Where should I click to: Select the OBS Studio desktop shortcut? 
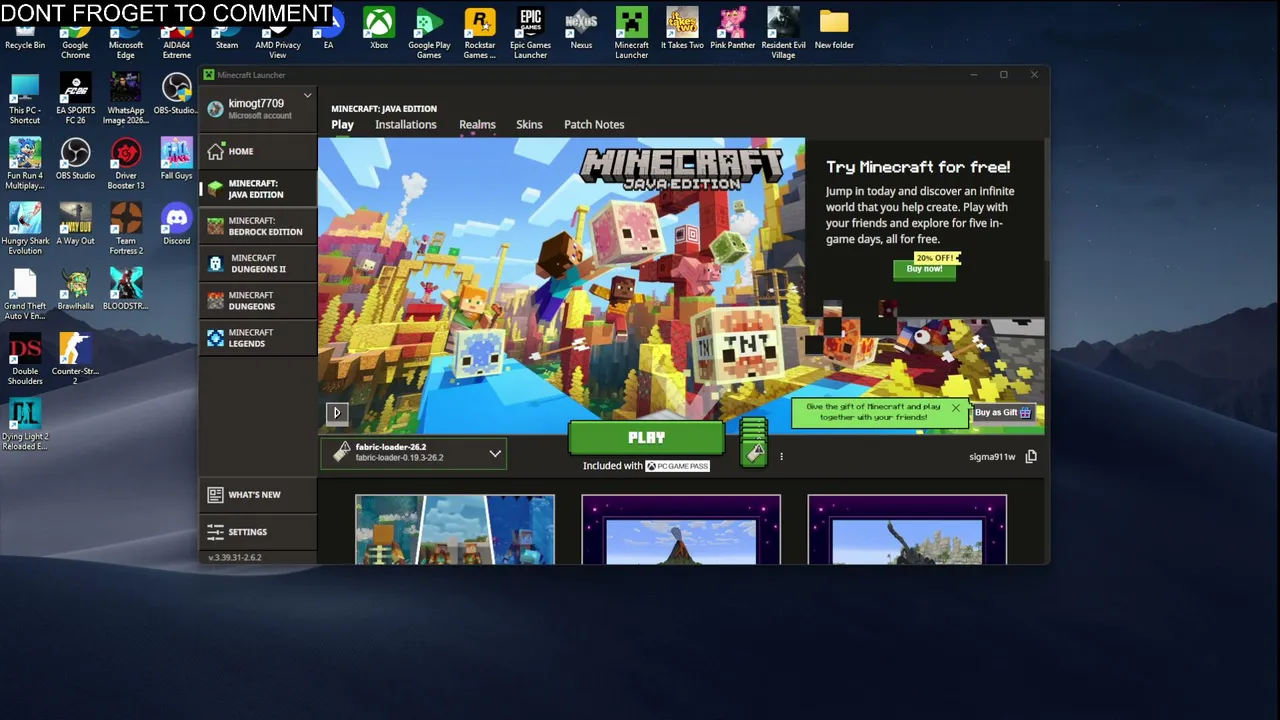(x=75, y=159)
